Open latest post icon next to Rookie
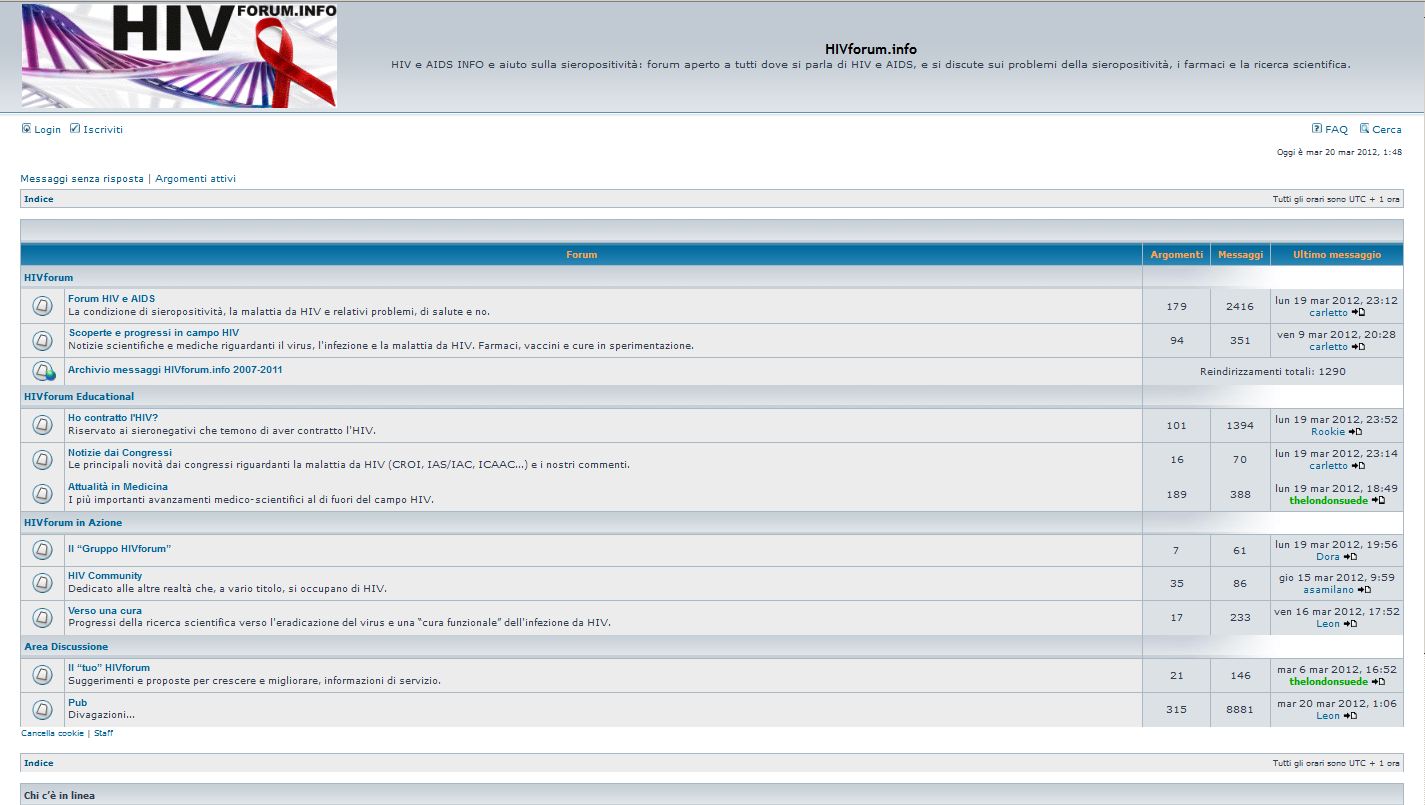 point(1355,432)
